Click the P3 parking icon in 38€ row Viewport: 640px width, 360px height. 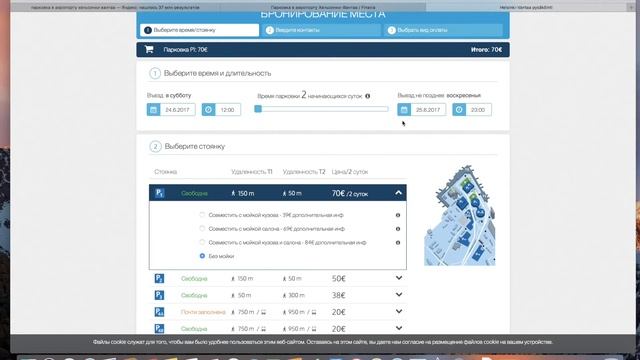click(x=159, y=295)
